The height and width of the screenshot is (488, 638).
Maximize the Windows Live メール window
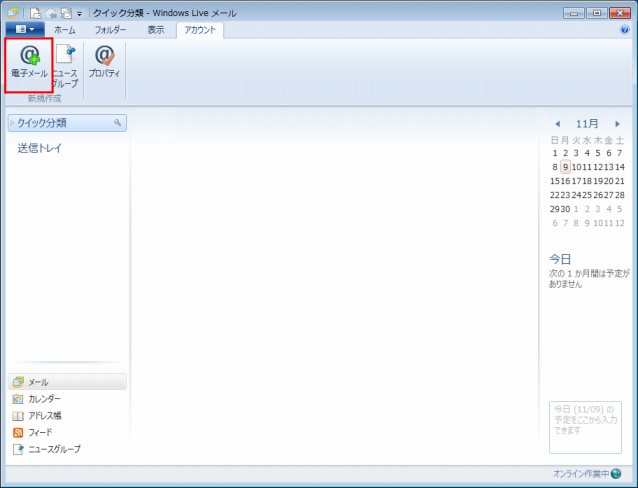tap(597, 13)
